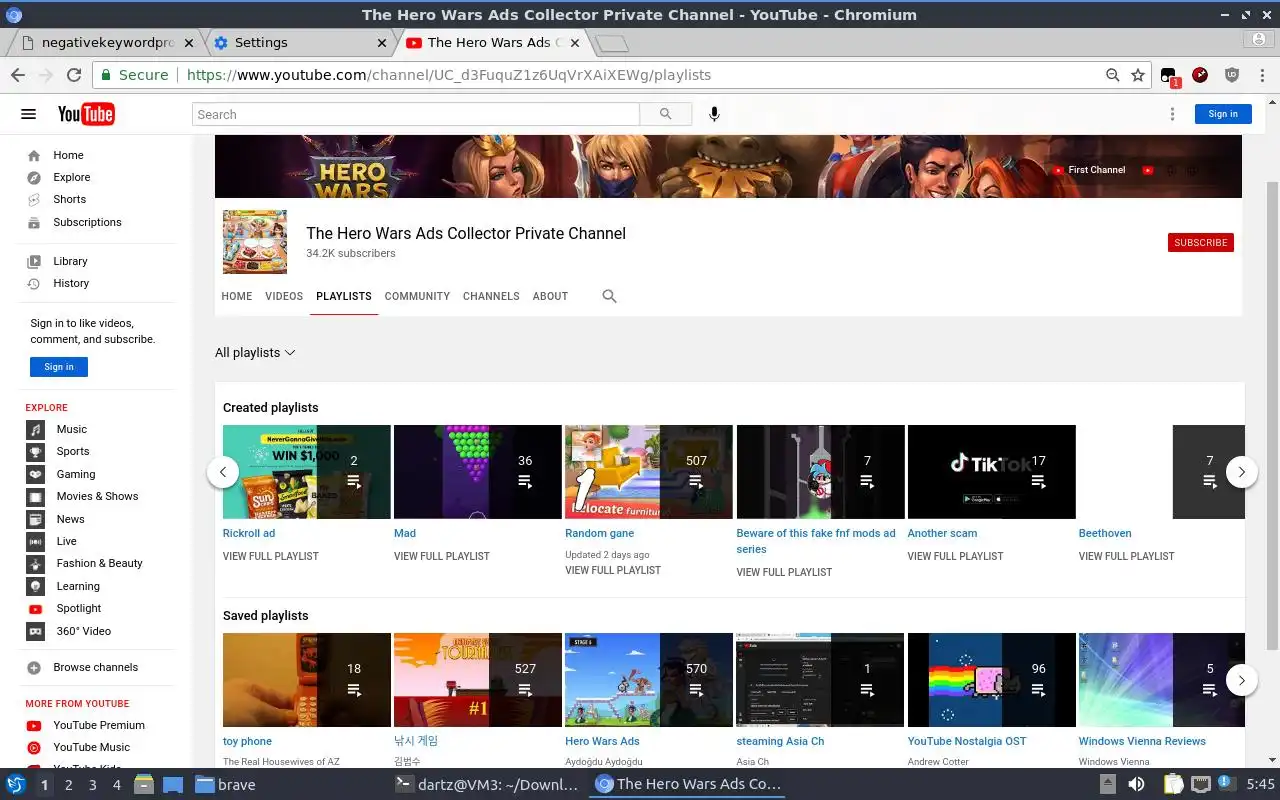This screenshot has height=800, width=1280.
Task: Go back with the browser back arrow
Action: coord(18,75)
